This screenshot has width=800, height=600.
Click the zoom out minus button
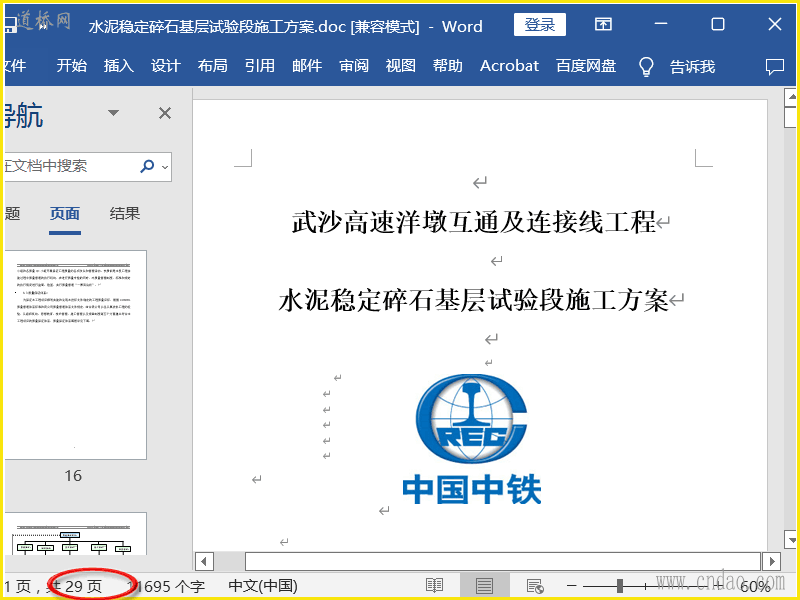click(x=572, y=586)
